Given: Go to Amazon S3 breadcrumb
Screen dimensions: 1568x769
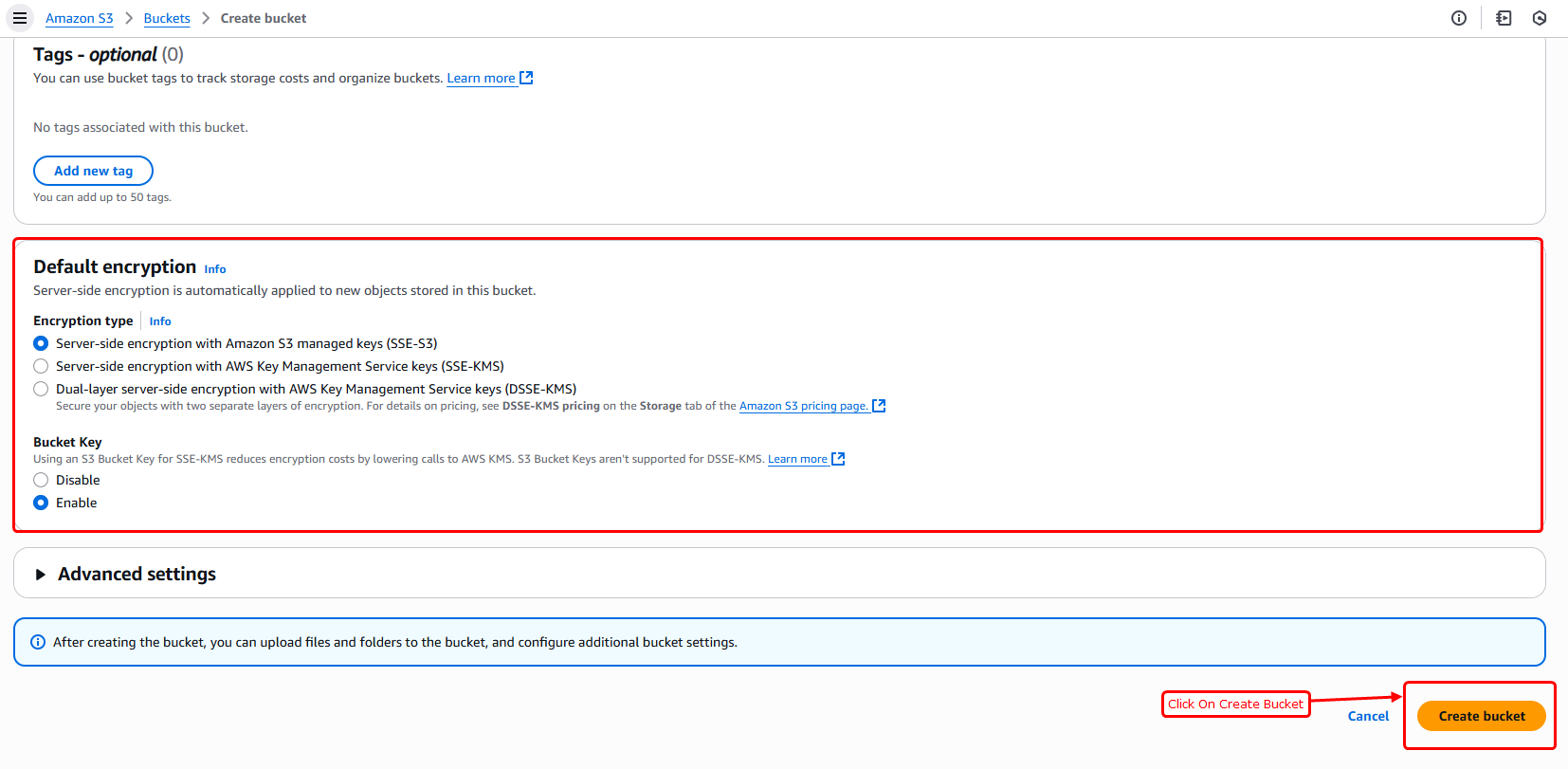Looking at the screenshot, I should (80, 18).
